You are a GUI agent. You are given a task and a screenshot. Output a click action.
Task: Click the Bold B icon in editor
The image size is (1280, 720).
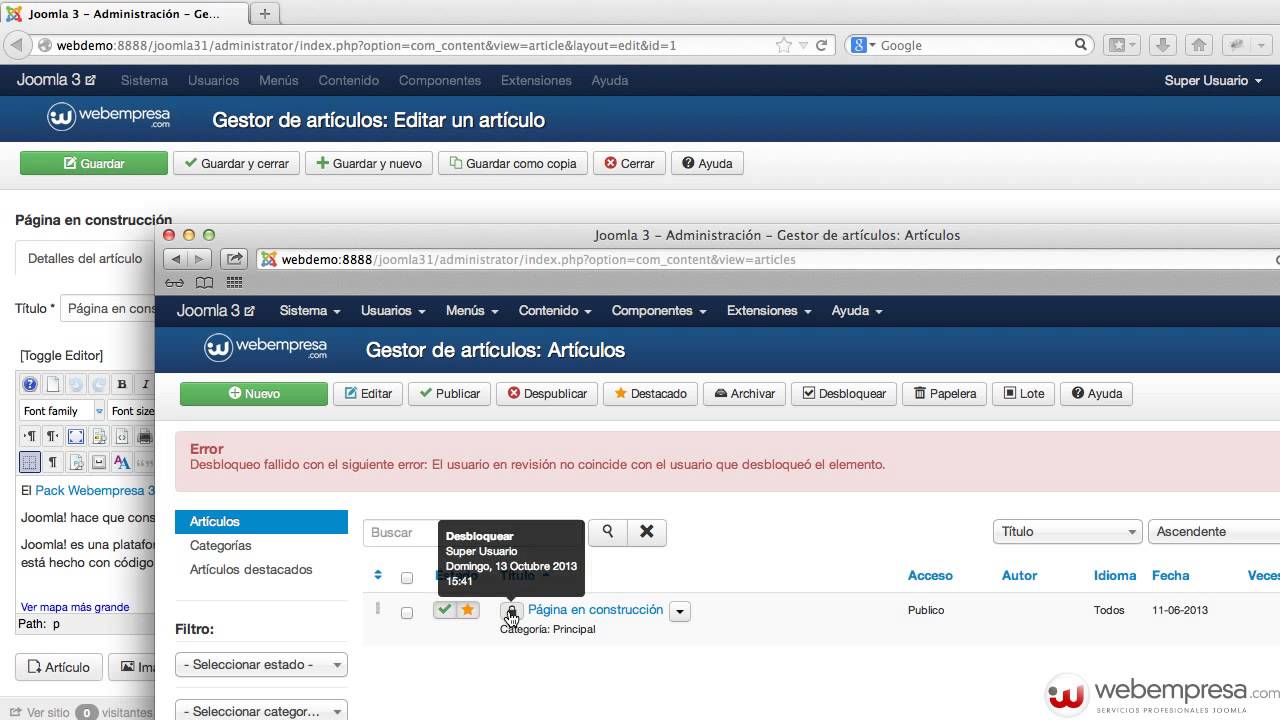click(122, 384)
